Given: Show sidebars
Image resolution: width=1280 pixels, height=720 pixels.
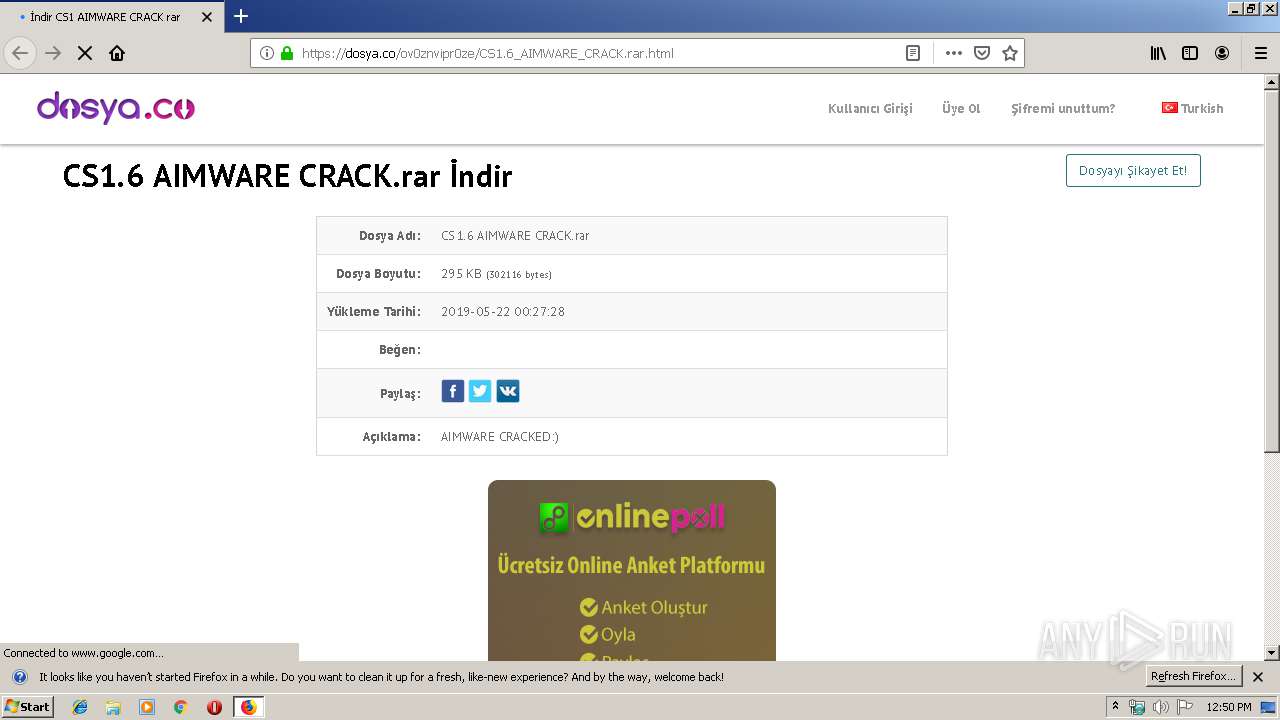Looking at the screenshot, I should click(1190, 53).
